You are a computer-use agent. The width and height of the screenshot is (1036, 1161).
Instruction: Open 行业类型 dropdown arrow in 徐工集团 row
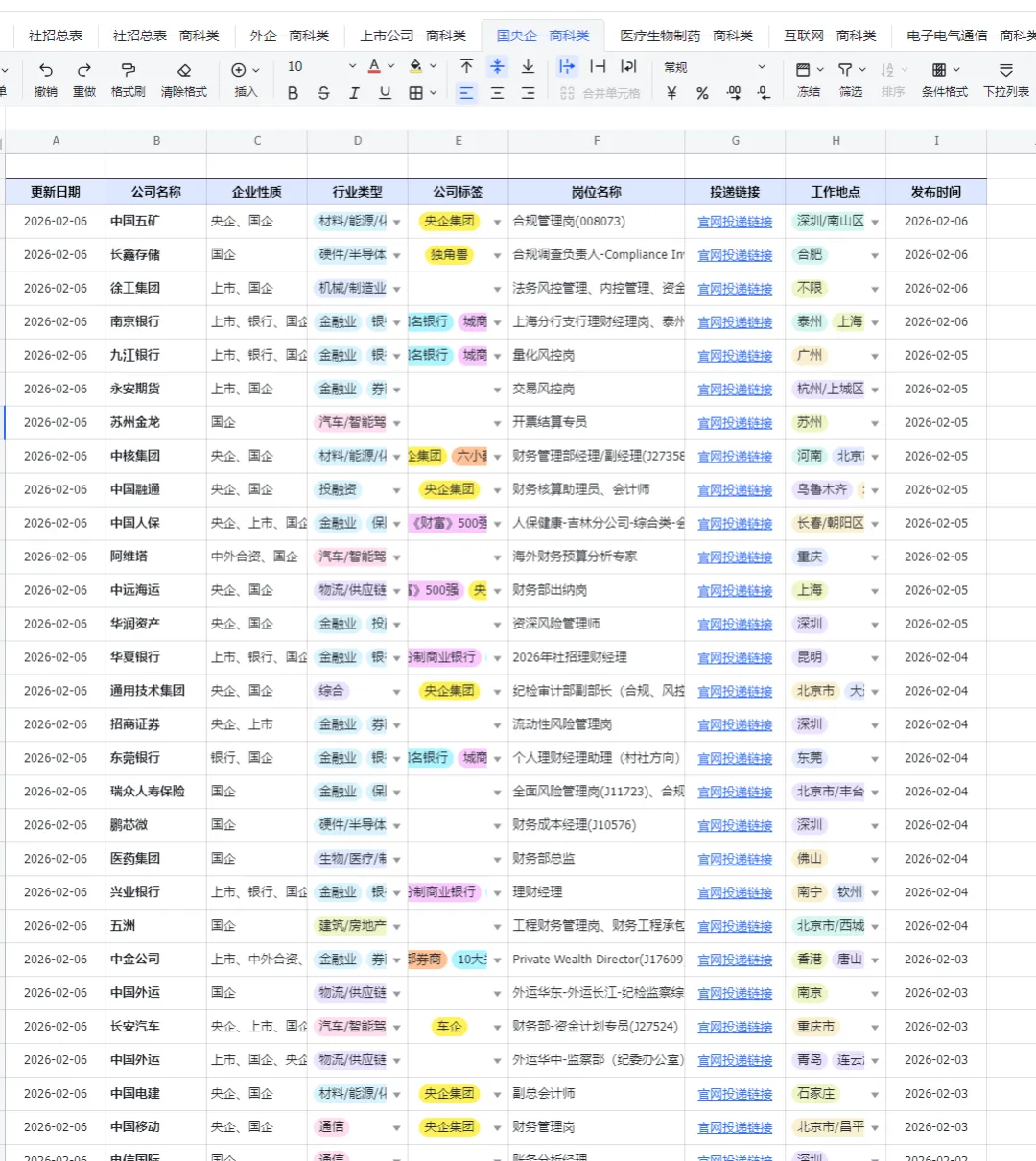click(x=397, y=290)
